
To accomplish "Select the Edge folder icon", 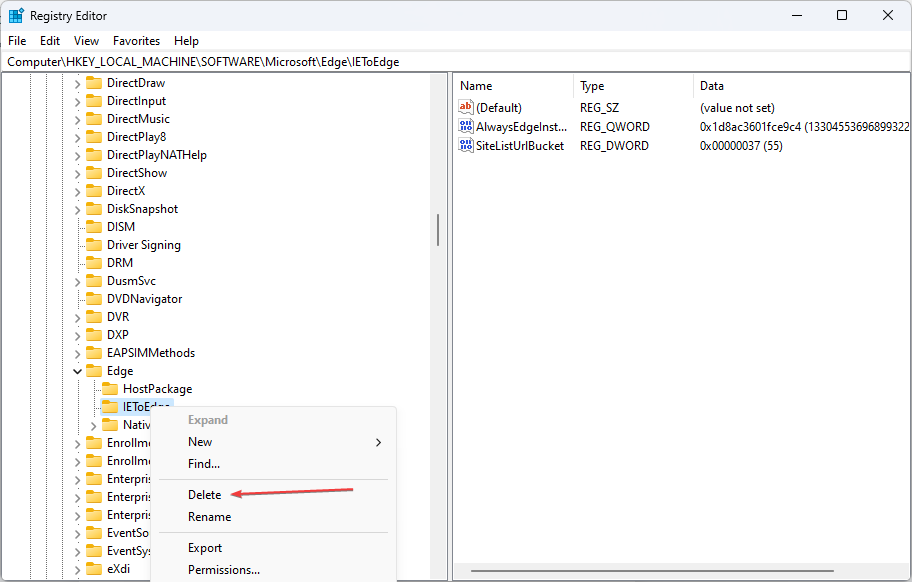I will coord(94,372).
